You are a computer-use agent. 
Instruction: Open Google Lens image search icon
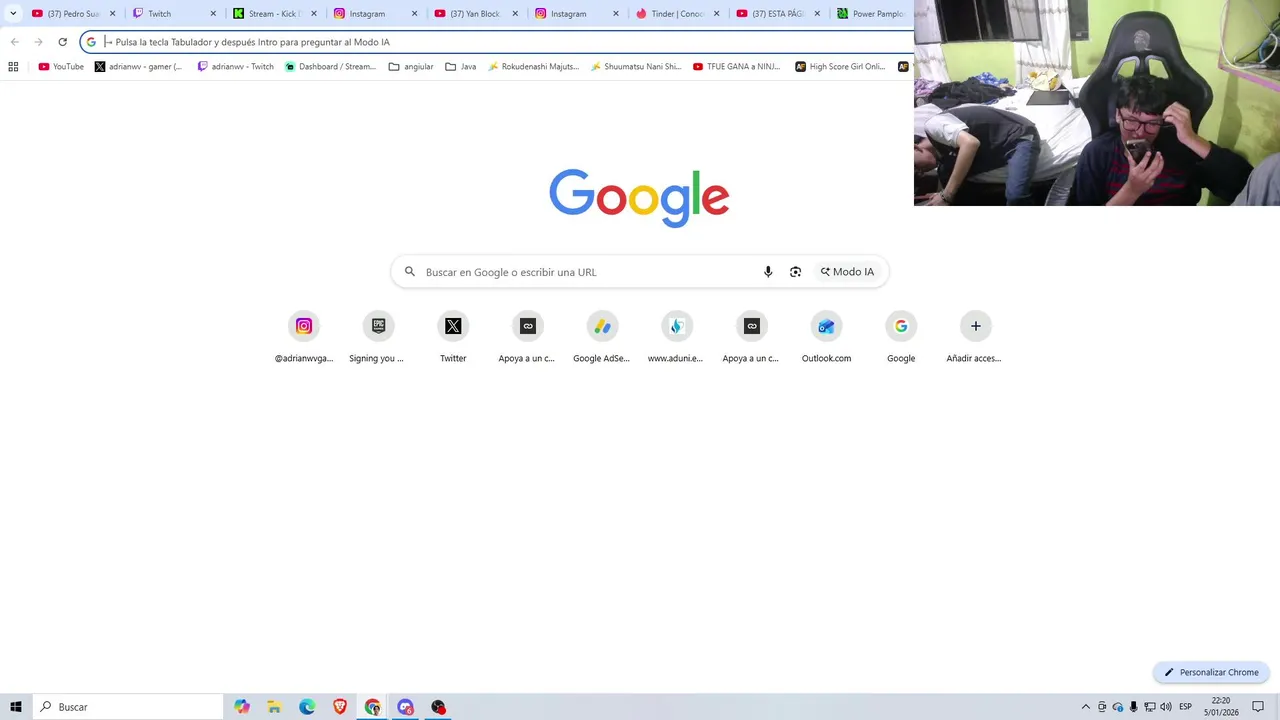(795, 272)
